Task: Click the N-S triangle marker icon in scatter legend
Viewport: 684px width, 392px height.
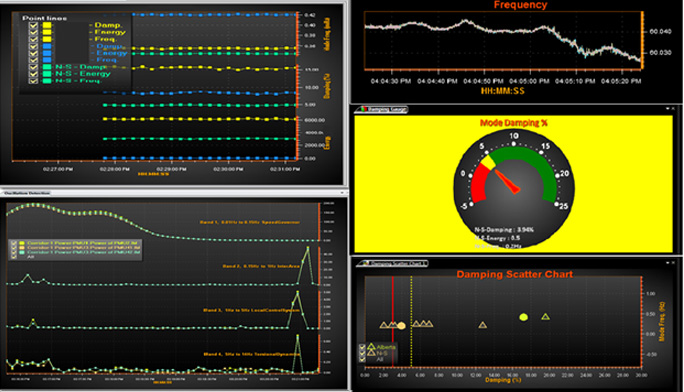Action: [x=371, y=353]
